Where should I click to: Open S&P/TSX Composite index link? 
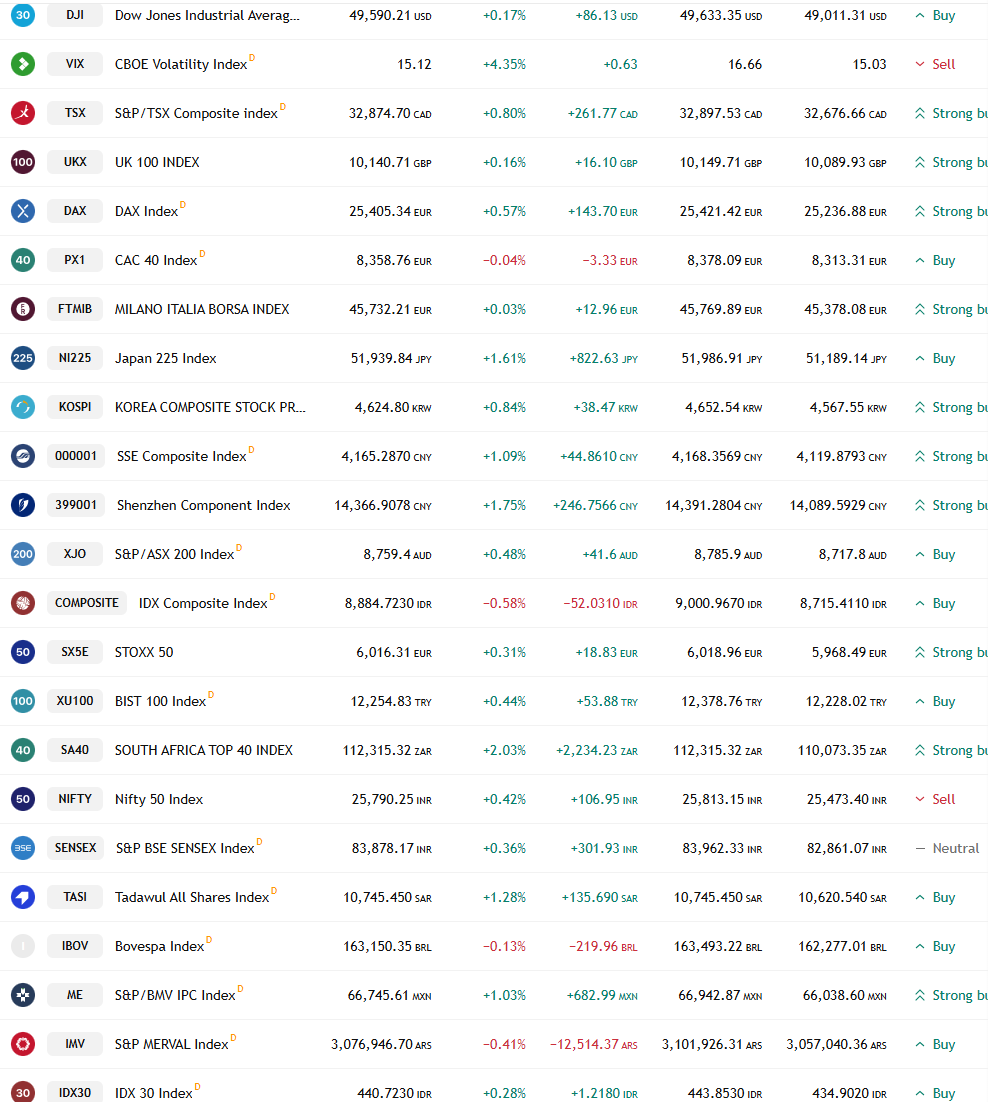197,113
